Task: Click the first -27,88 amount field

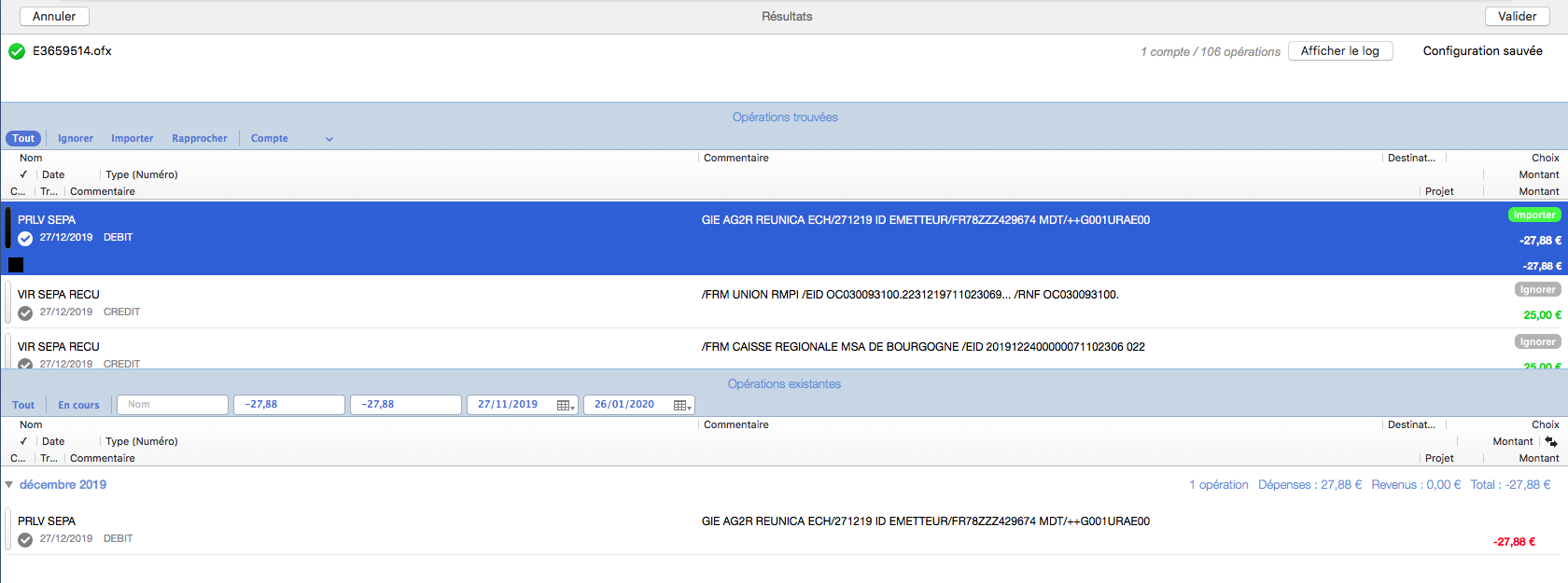Action: (289, 405)
